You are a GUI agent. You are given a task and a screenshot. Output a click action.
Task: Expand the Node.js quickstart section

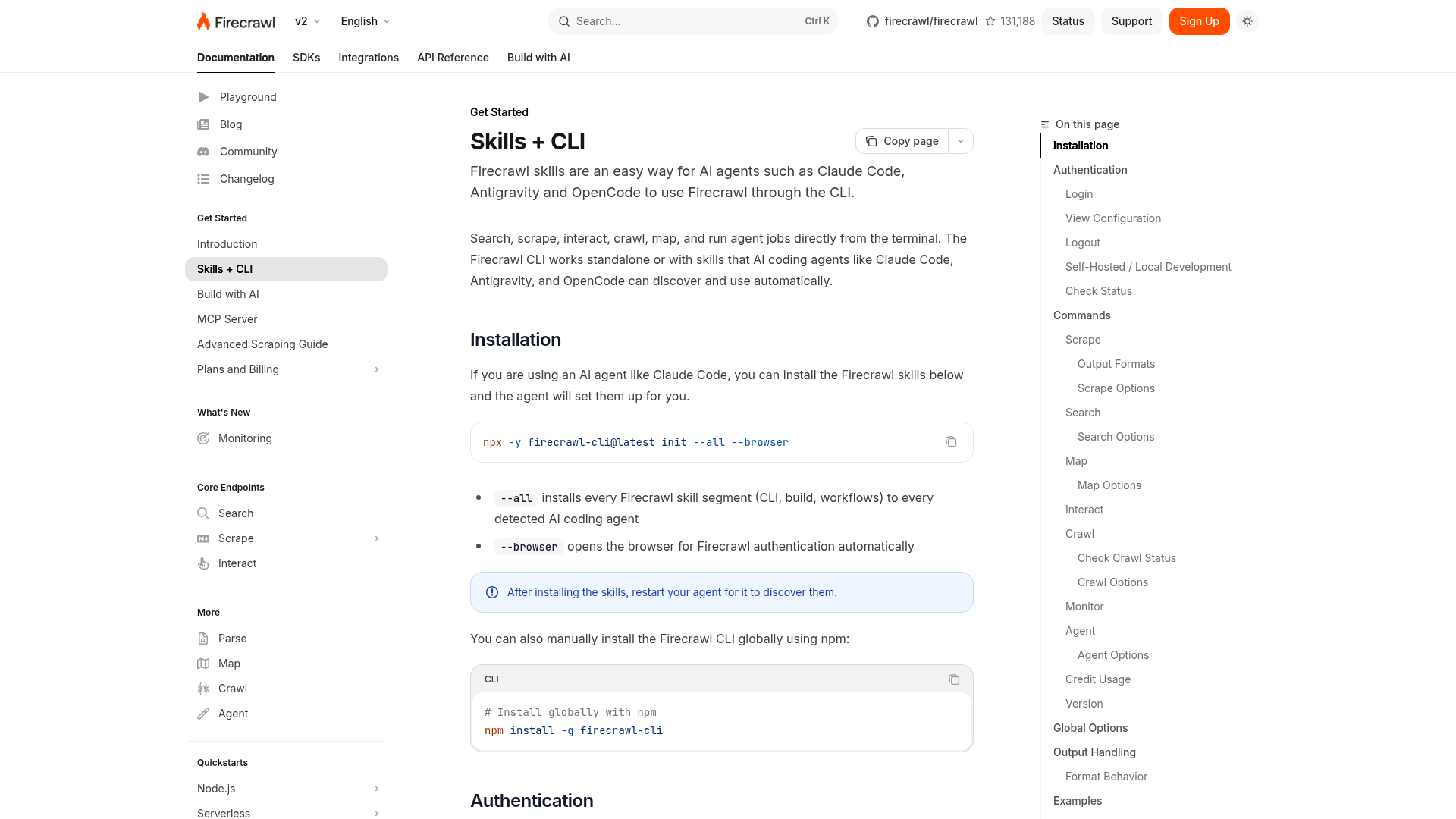pyautogui.click(x=377, y=789)
